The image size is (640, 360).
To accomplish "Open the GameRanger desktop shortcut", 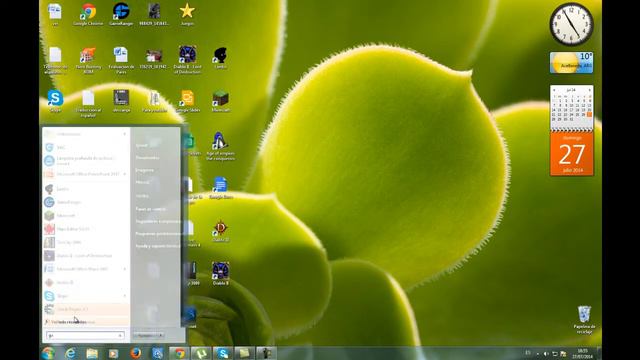I will tap(121, 15).
